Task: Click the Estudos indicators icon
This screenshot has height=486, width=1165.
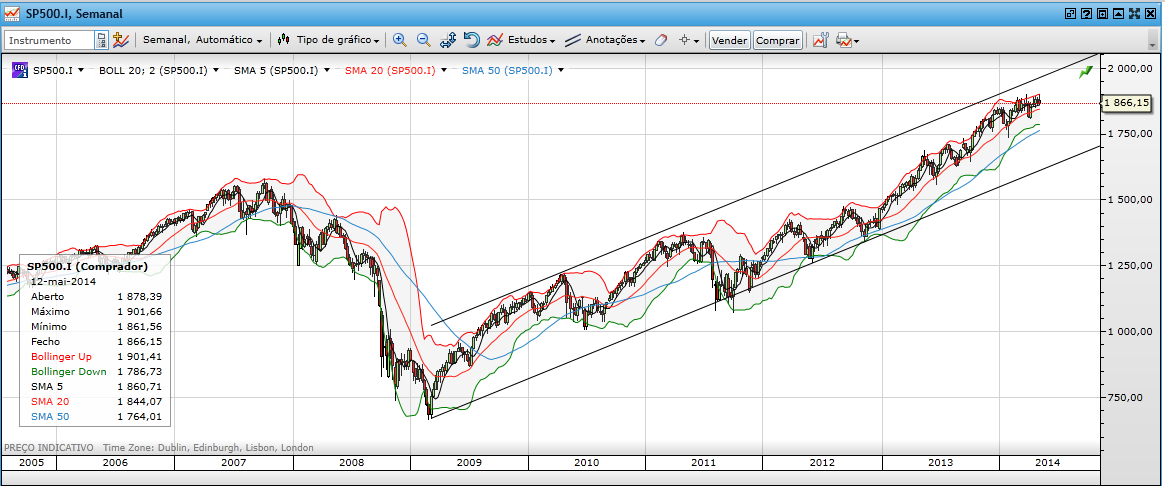Action: tap(496, 40)
